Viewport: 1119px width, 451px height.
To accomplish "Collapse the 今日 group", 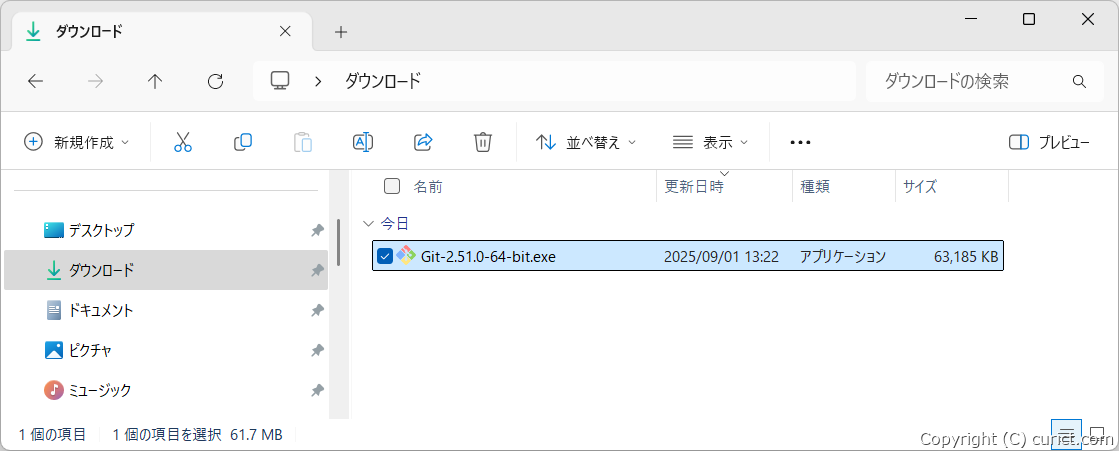I will pyautogui.click(x=369, y=223).
